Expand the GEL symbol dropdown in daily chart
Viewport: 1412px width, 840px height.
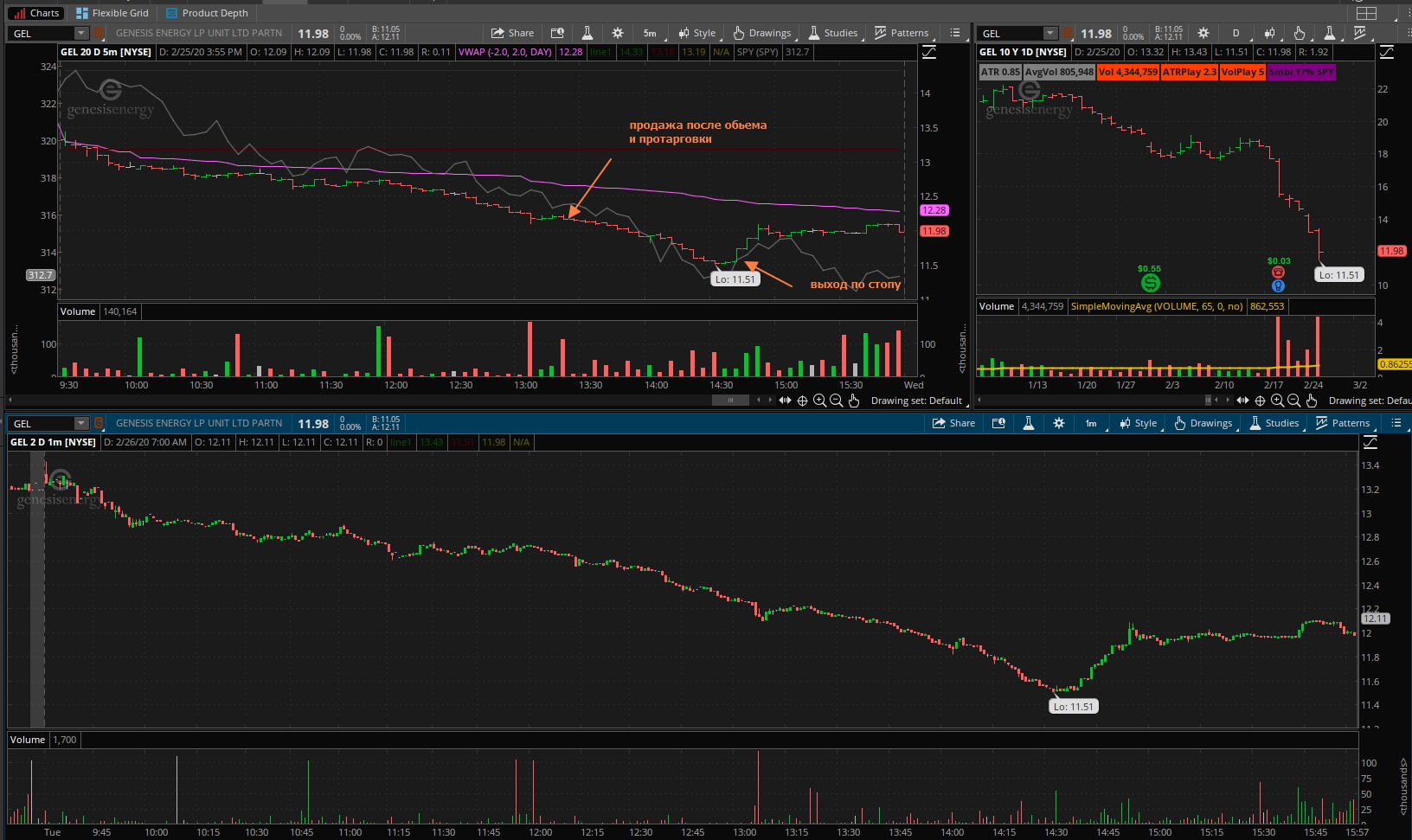1050,34
